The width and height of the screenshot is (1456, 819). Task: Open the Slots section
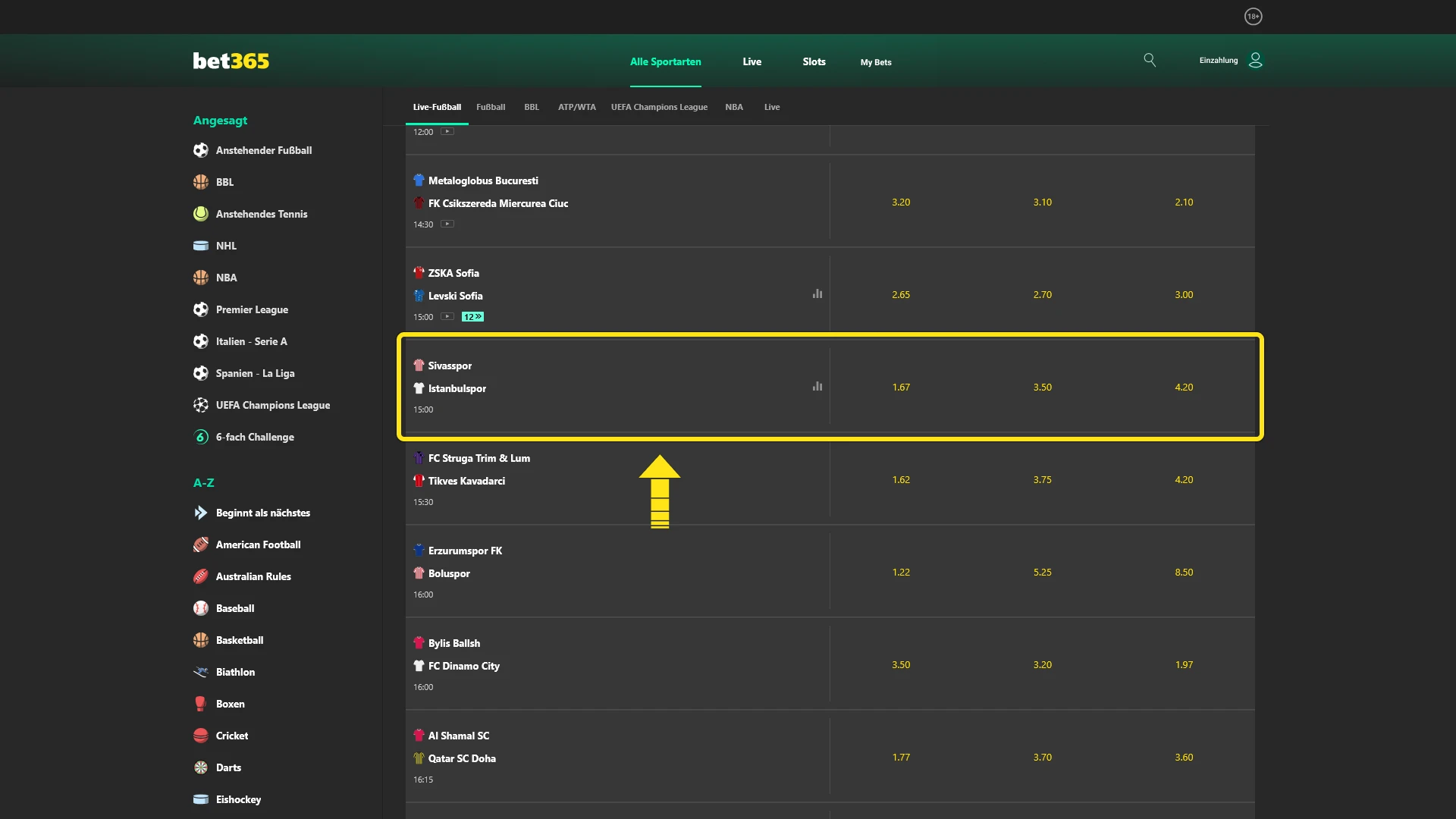(813, 62)
